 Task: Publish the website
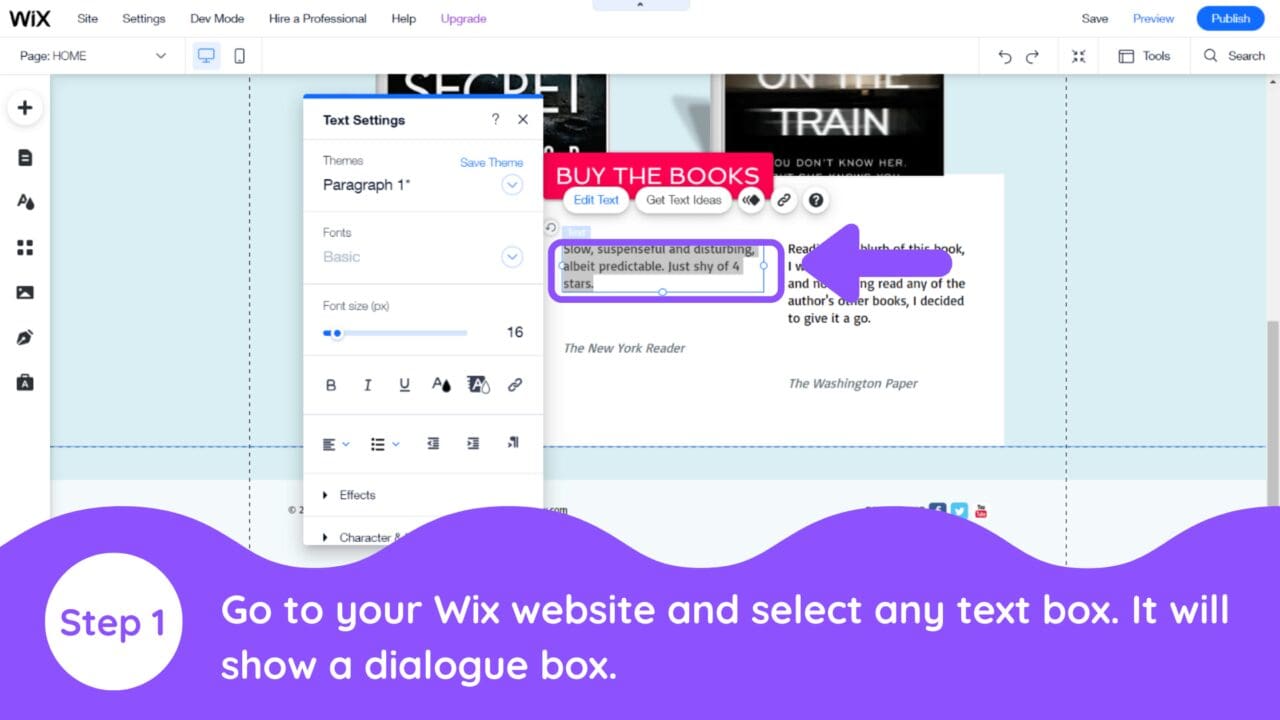pyautogui.click(x=1229, y=18)
